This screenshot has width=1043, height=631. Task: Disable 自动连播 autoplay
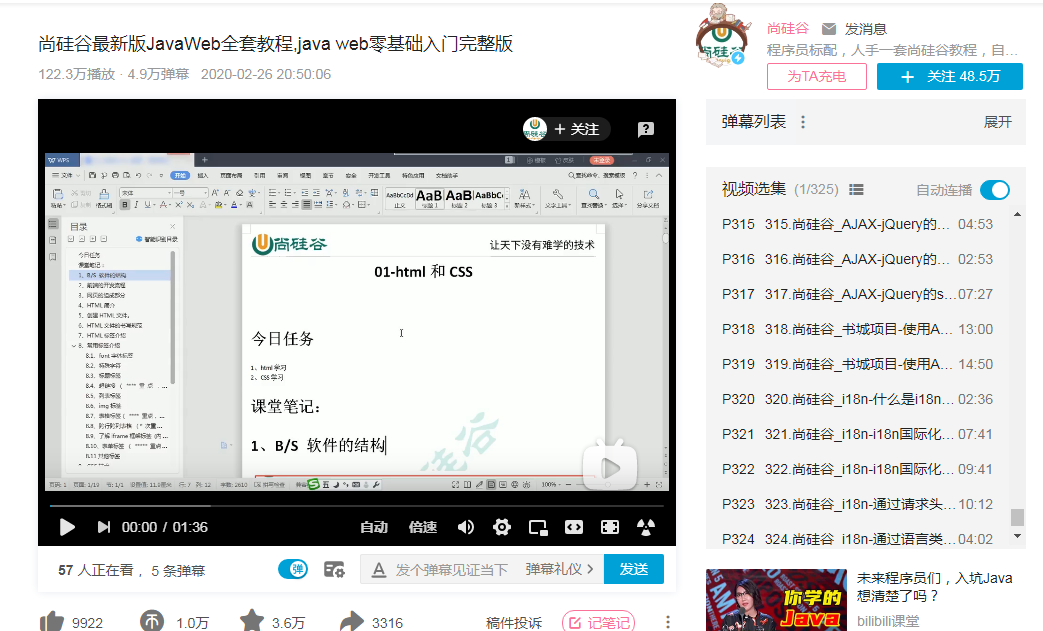tap(994, 188)
